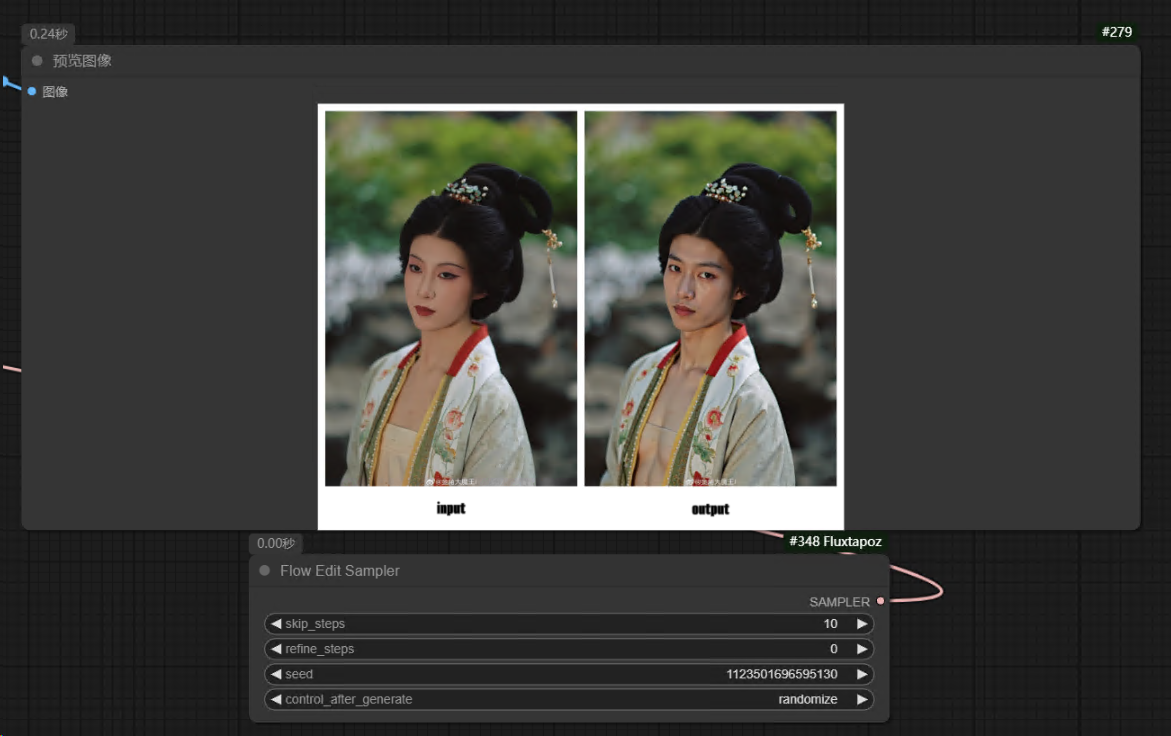Click the pink SAMPLER output port
This screenshot has height=736, width=1171.
click(880, 601)
